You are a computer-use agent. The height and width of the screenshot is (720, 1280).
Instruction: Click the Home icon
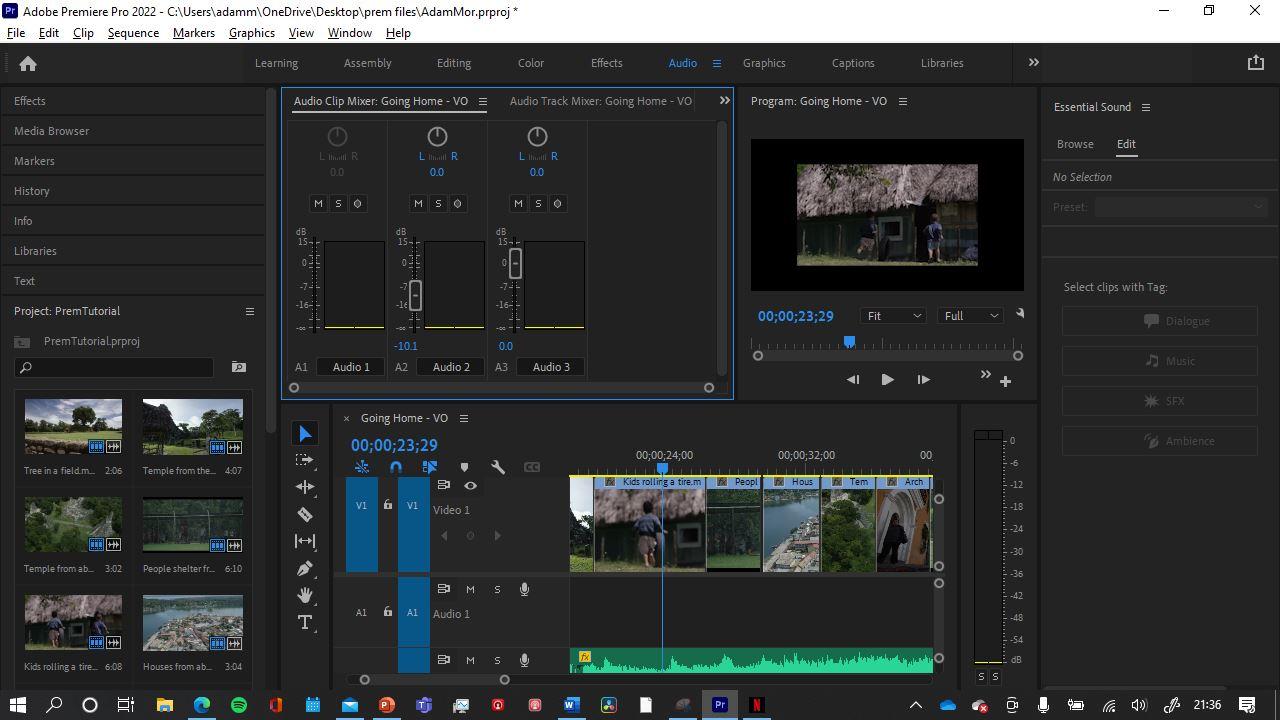pyautogui.click(x=28, y=63)
